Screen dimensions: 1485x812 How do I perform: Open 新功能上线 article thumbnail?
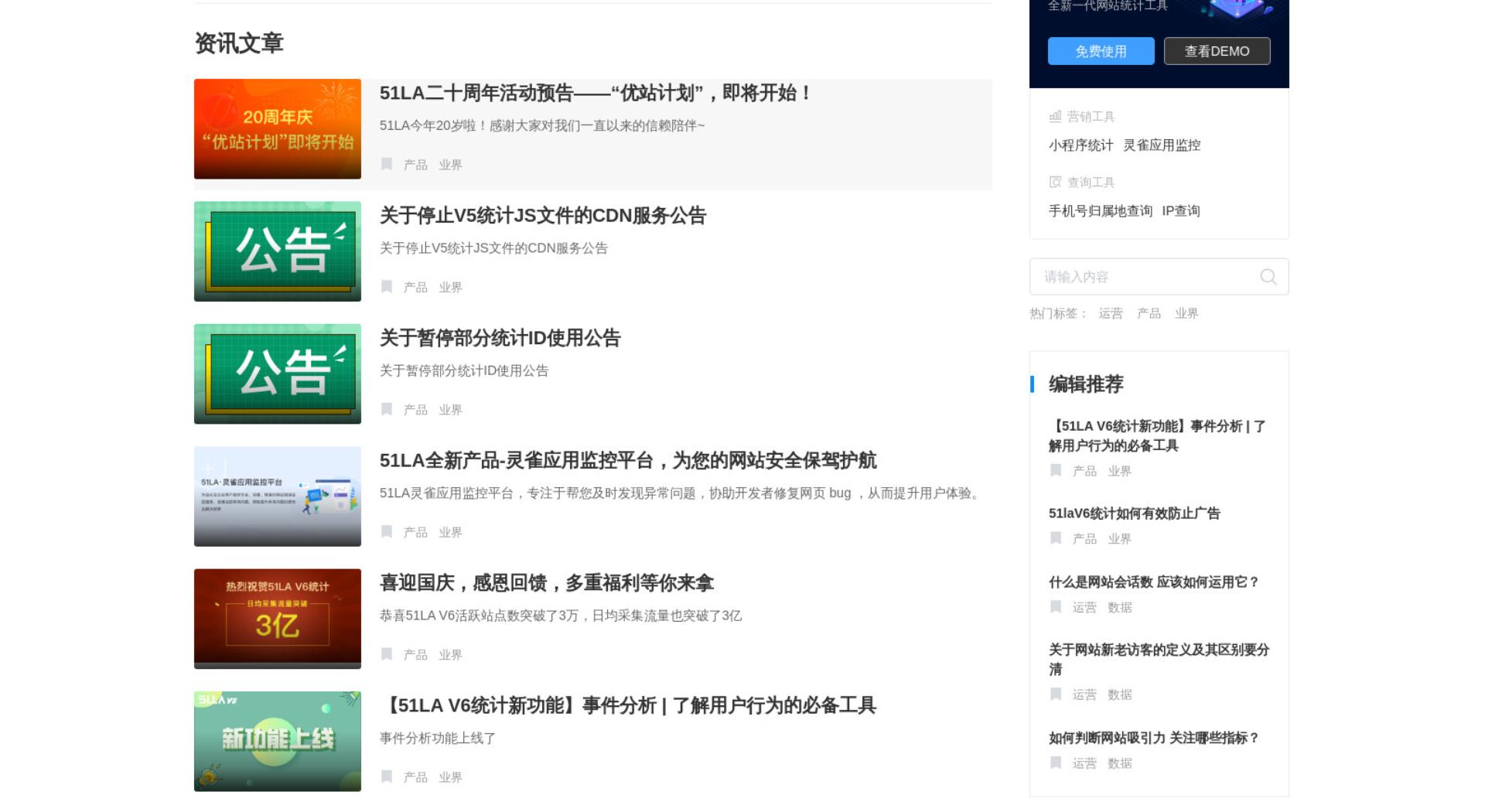pos(278,741)
